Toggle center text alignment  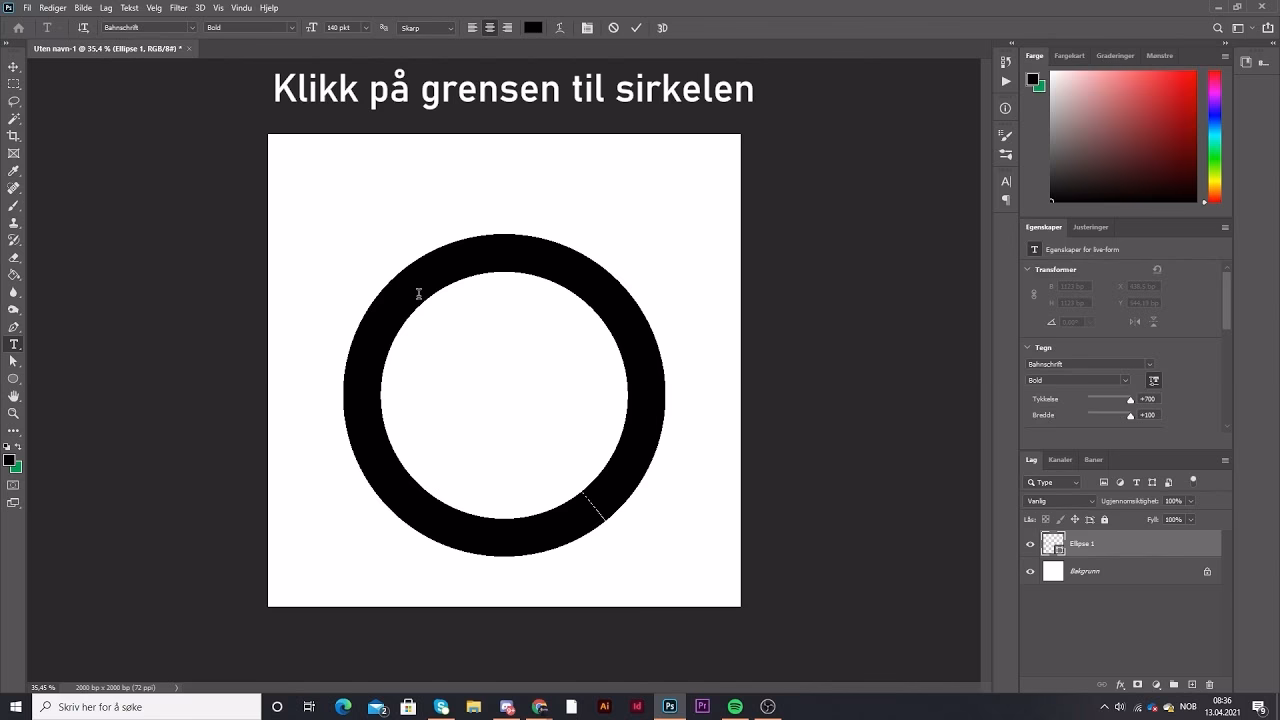(x=489, y=27)
